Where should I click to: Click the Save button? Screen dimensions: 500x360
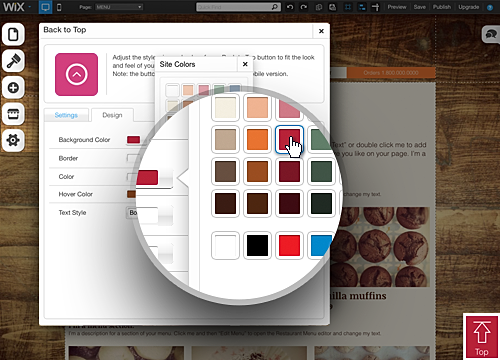420,7
